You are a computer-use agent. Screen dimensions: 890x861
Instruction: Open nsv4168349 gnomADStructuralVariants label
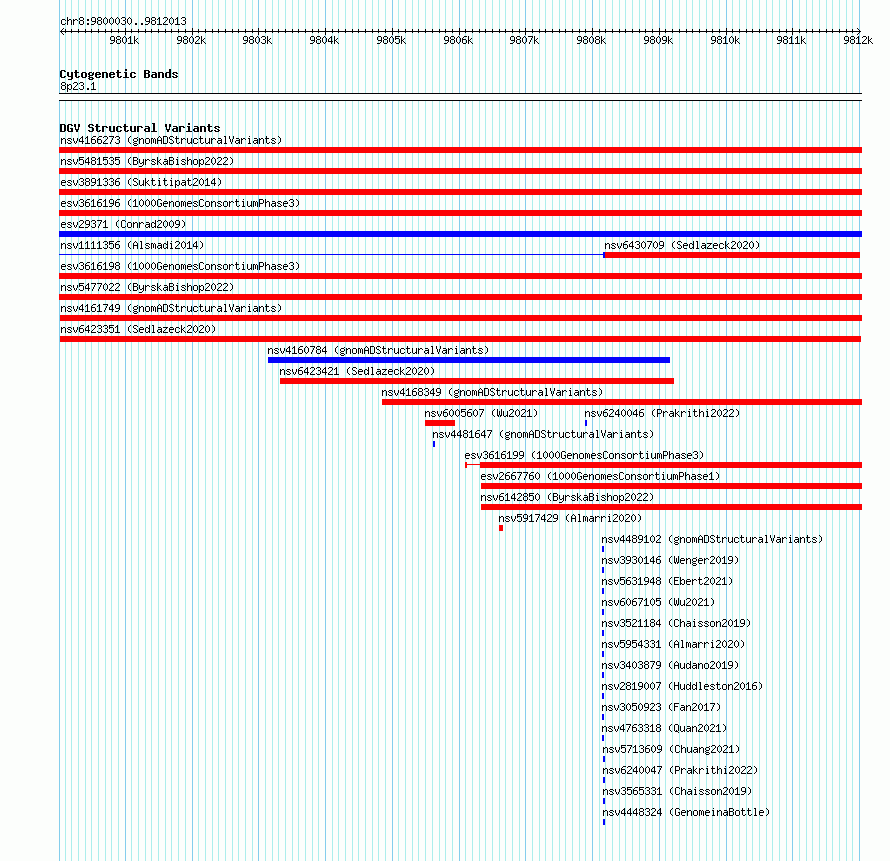click(x=492, y=392)
